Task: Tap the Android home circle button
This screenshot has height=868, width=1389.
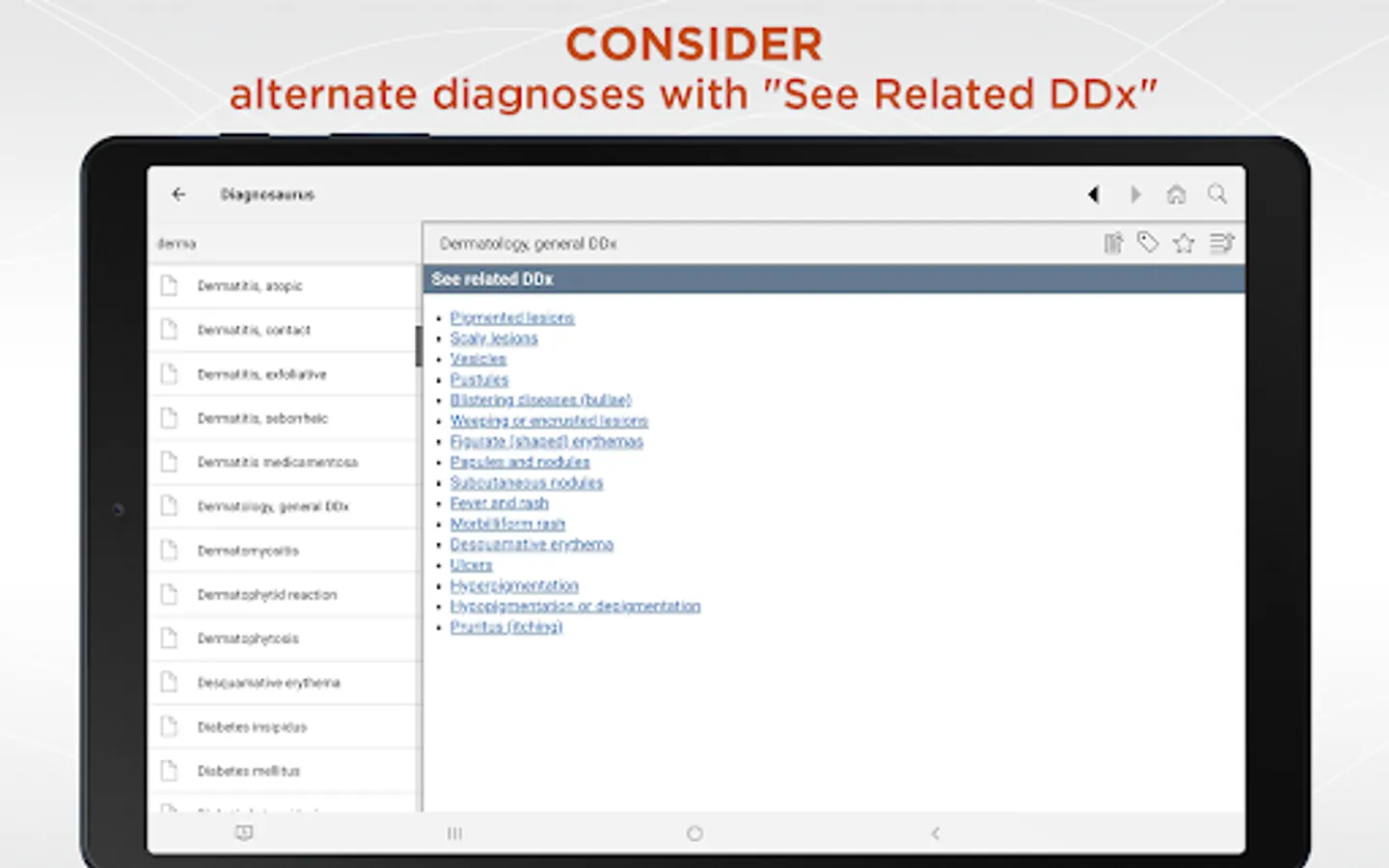Action: pyautogui.click(x=694, y=833)
